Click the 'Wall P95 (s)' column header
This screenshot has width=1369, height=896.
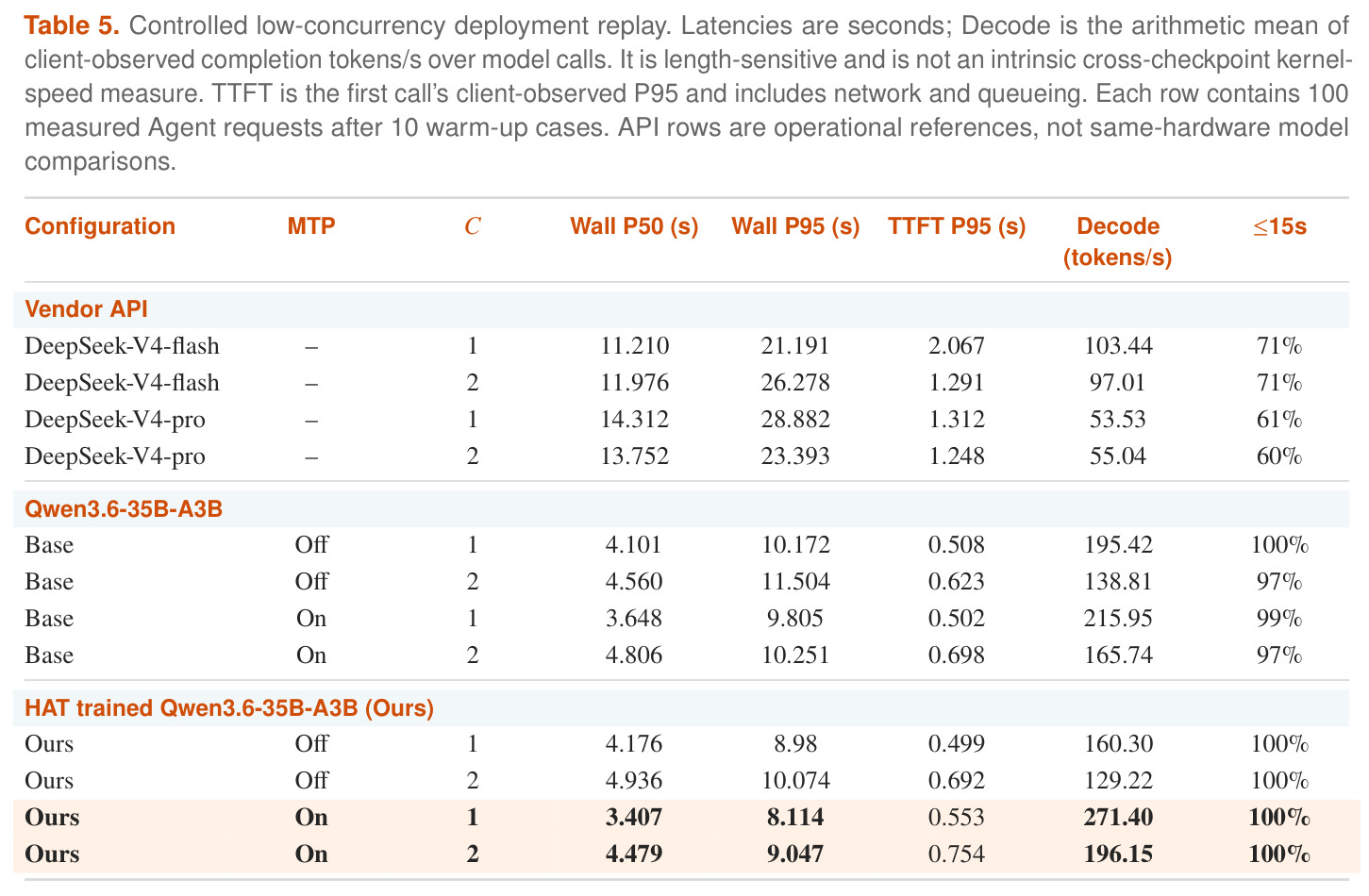[795, 226]
